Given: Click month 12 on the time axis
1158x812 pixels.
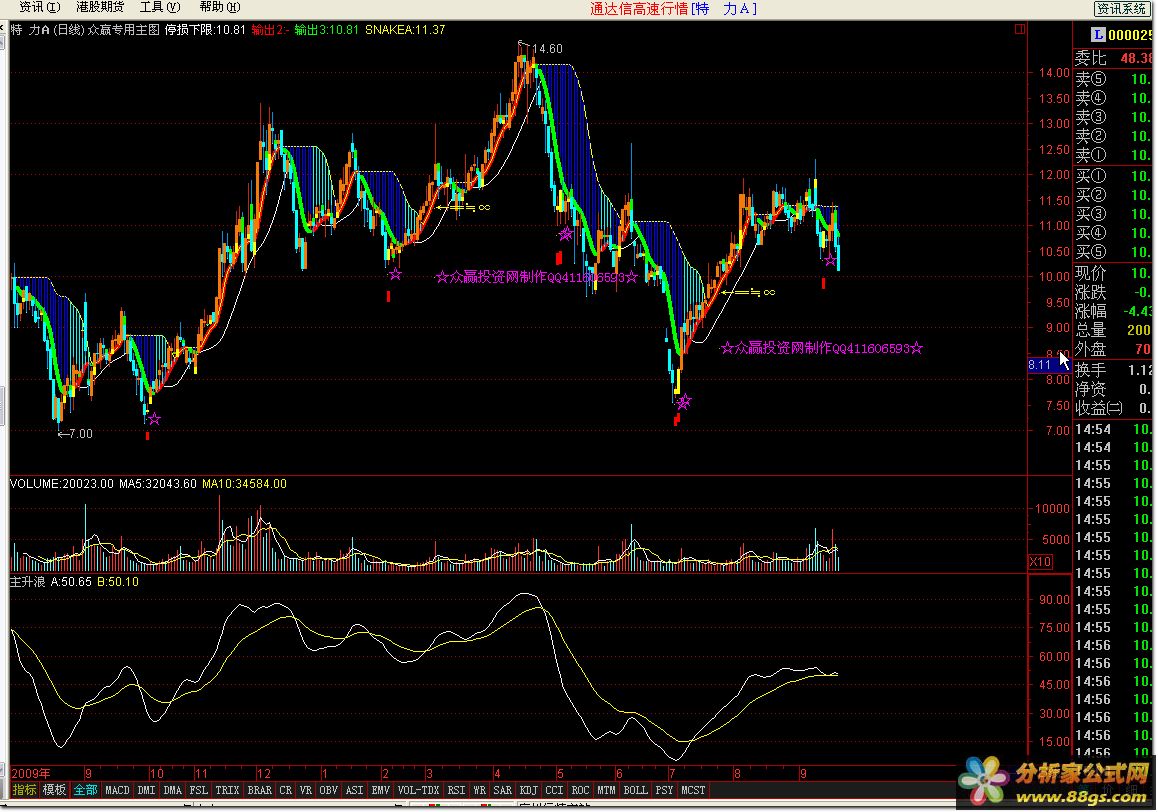Looking at the screenshot, I should 264,774.
